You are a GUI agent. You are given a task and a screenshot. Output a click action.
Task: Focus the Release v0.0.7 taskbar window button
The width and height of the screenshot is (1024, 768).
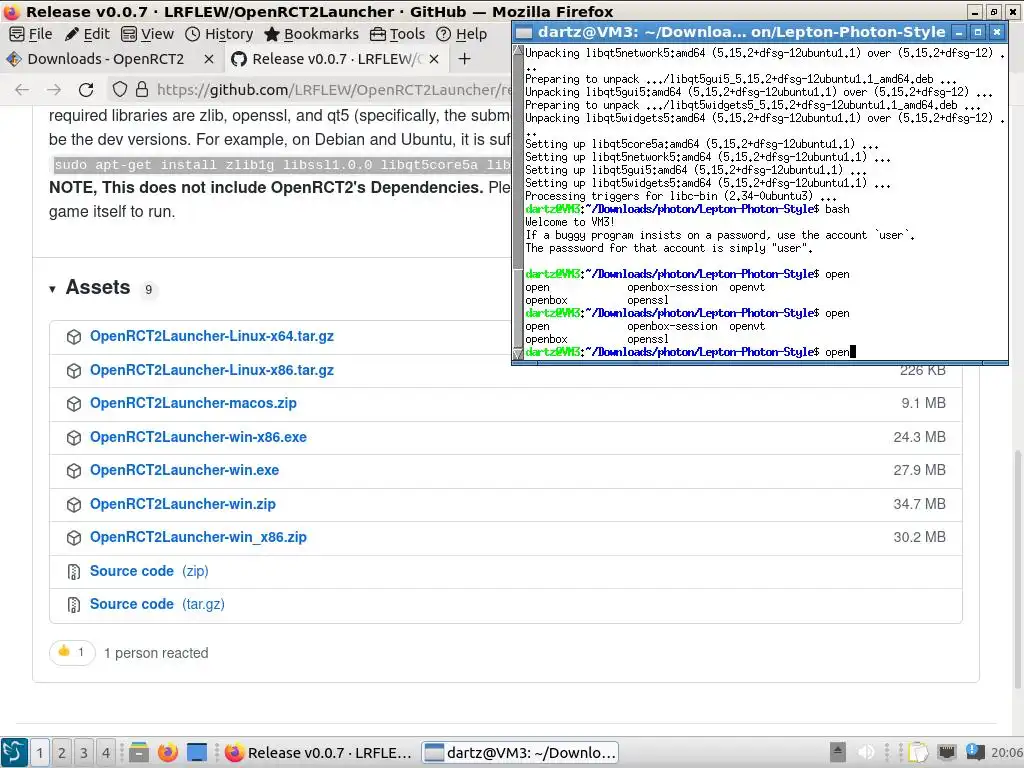[x=318, y=753]
